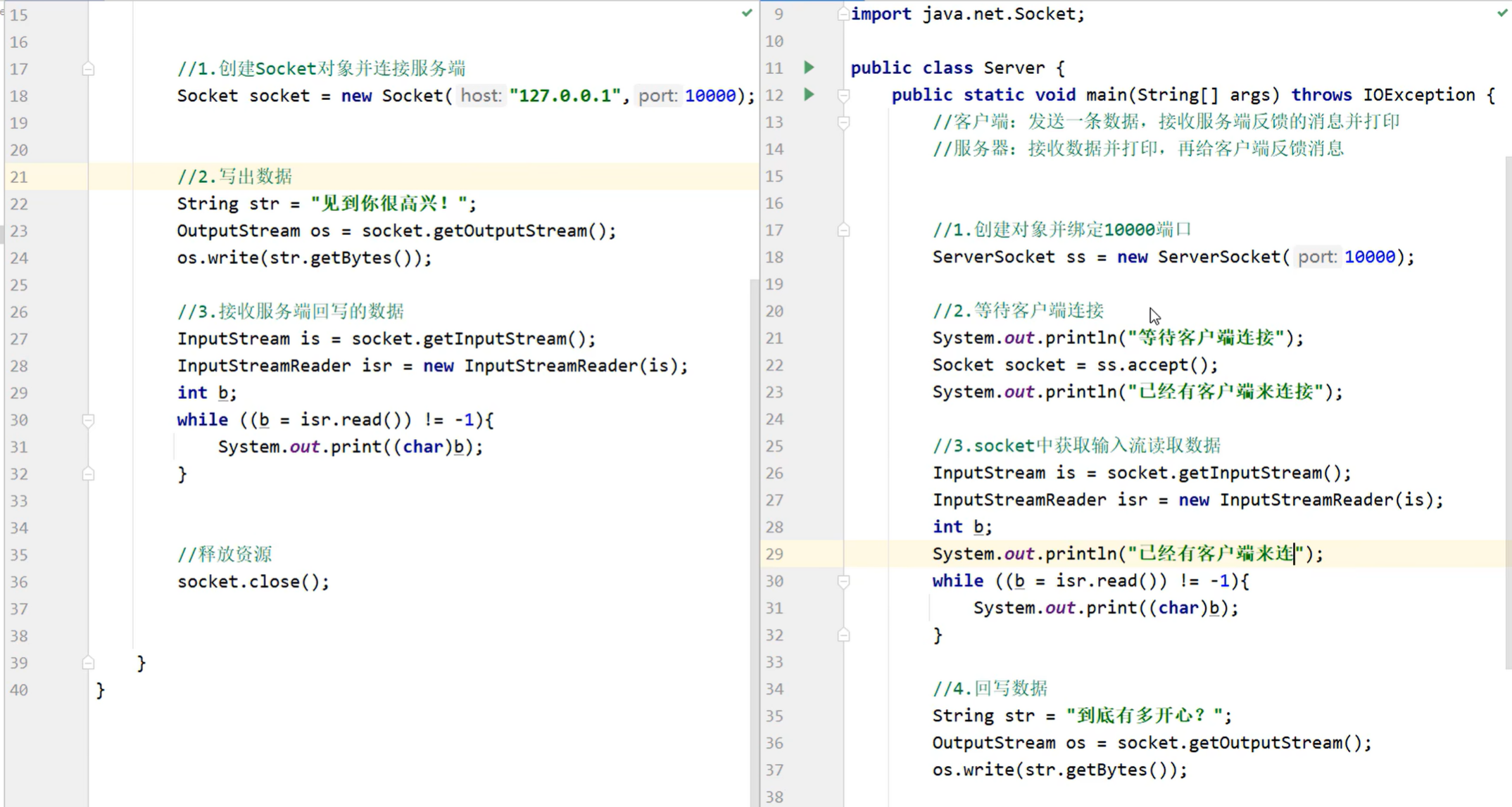Collapse the import block fold marker
Screen dimensions: 1512x807
[843, 14]
